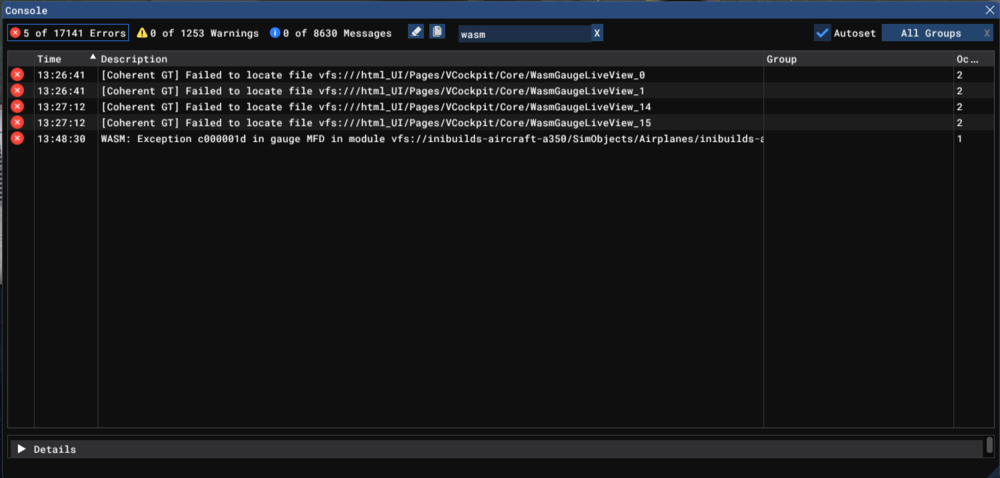Click error icon of WasmGaugeLiveView_1 row
The height and width of the screenshot is (478, 1000).
(x=17, y=91)
